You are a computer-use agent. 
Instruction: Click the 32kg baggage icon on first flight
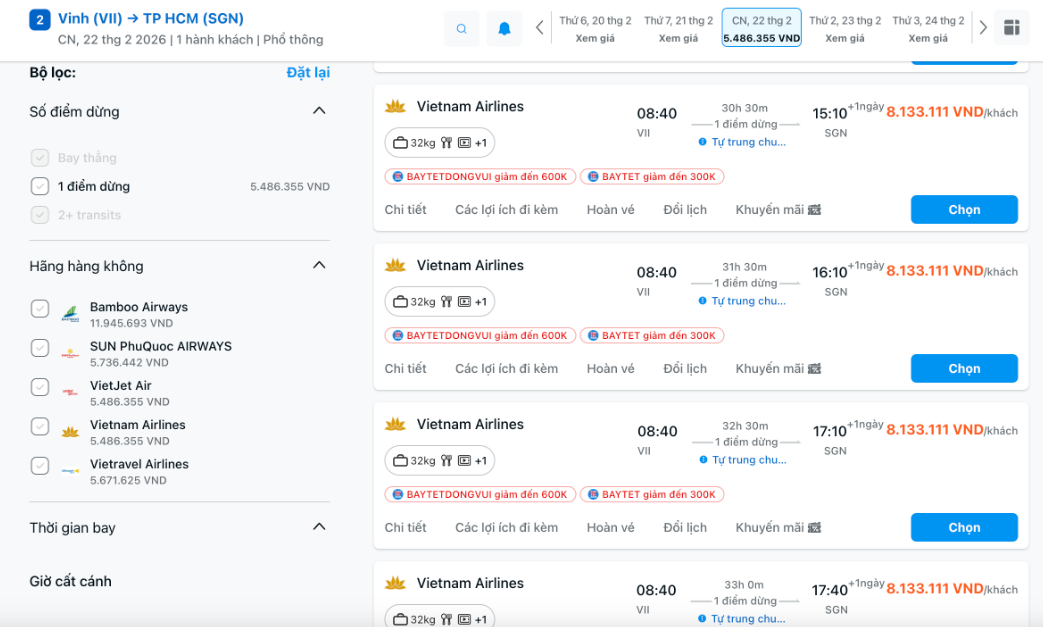398,142
